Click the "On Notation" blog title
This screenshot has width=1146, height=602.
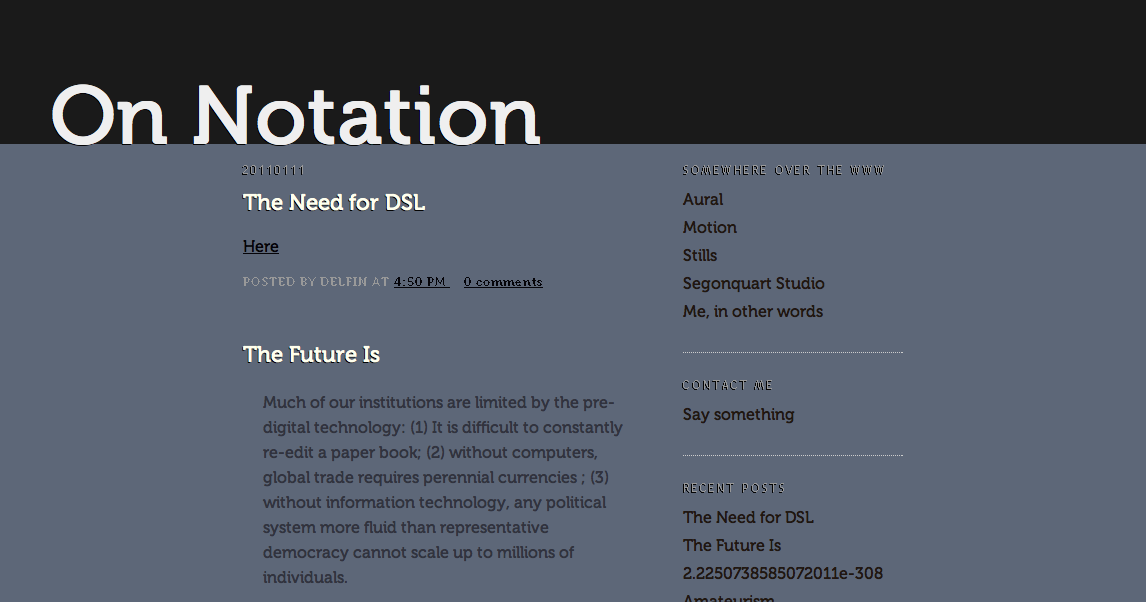point(294,114)
